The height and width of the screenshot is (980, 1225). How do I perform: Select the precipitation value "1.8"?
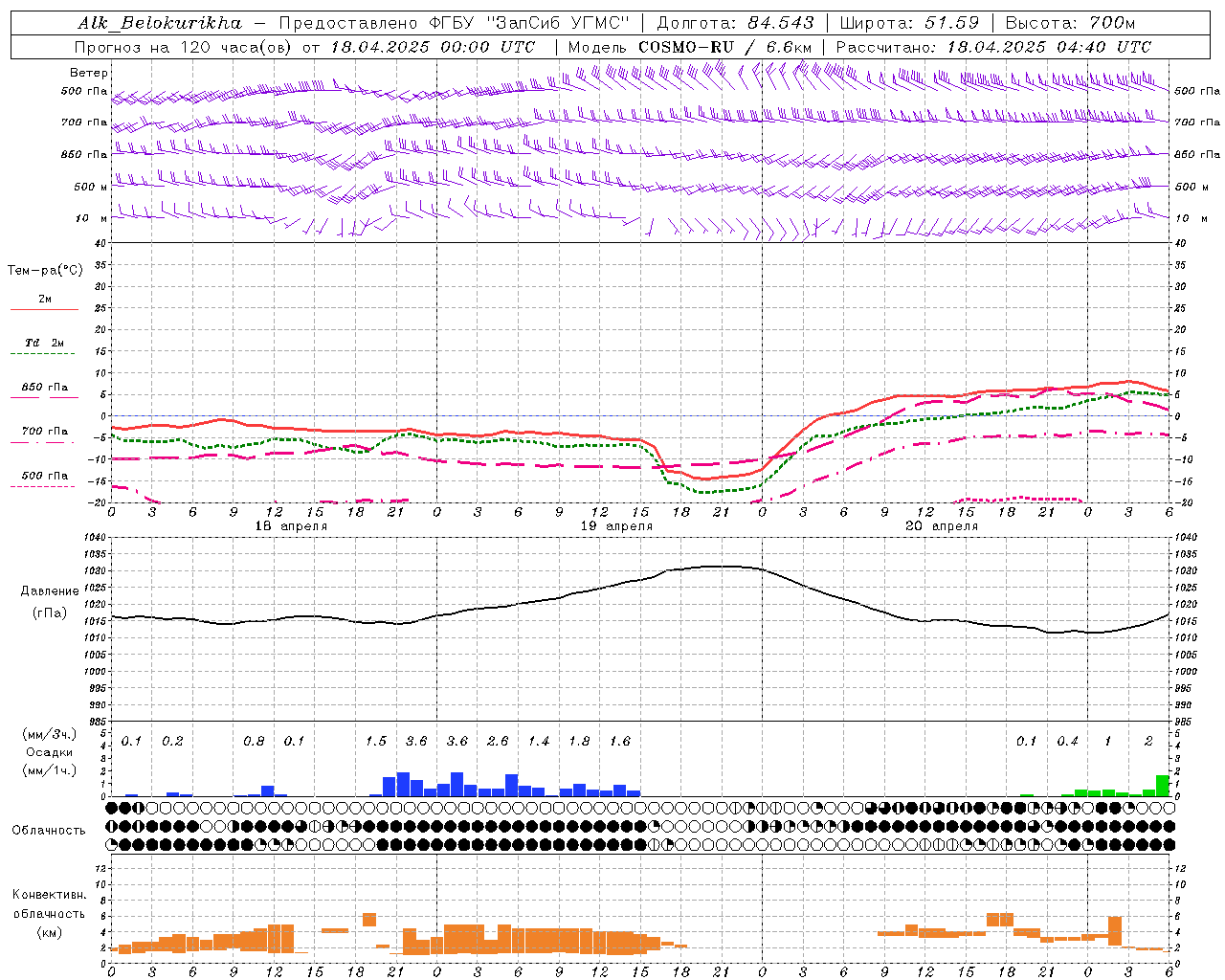click(x=579, y=742)
